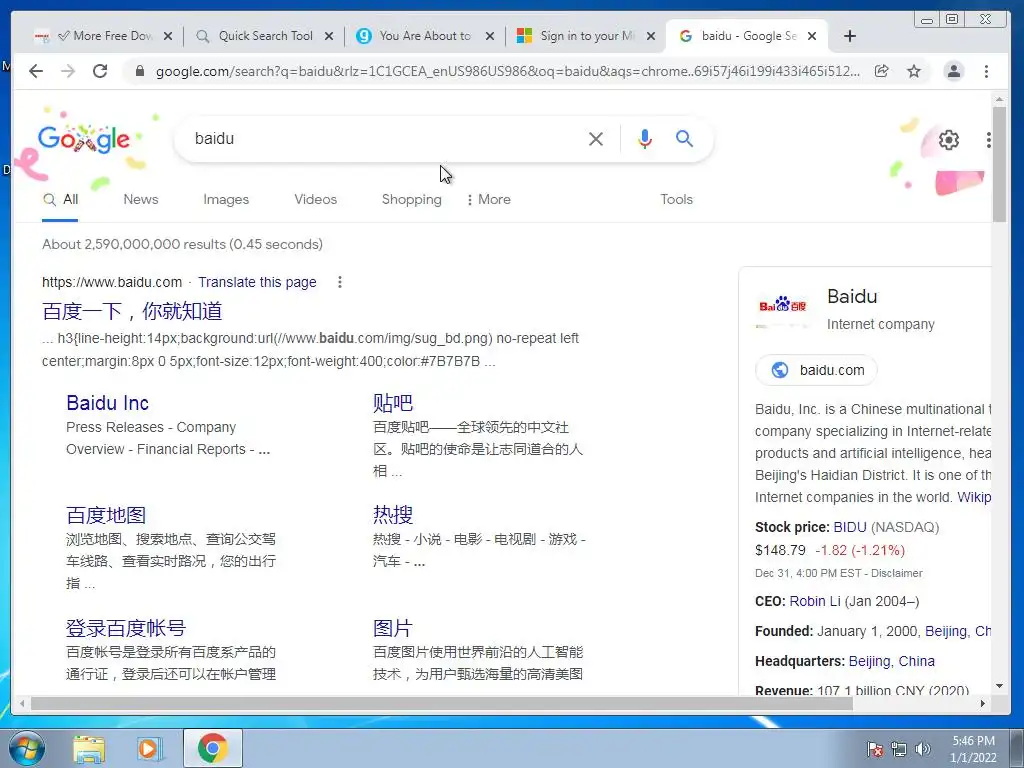
Task: Launch media player from taskbar
Action: pos(150,748)
